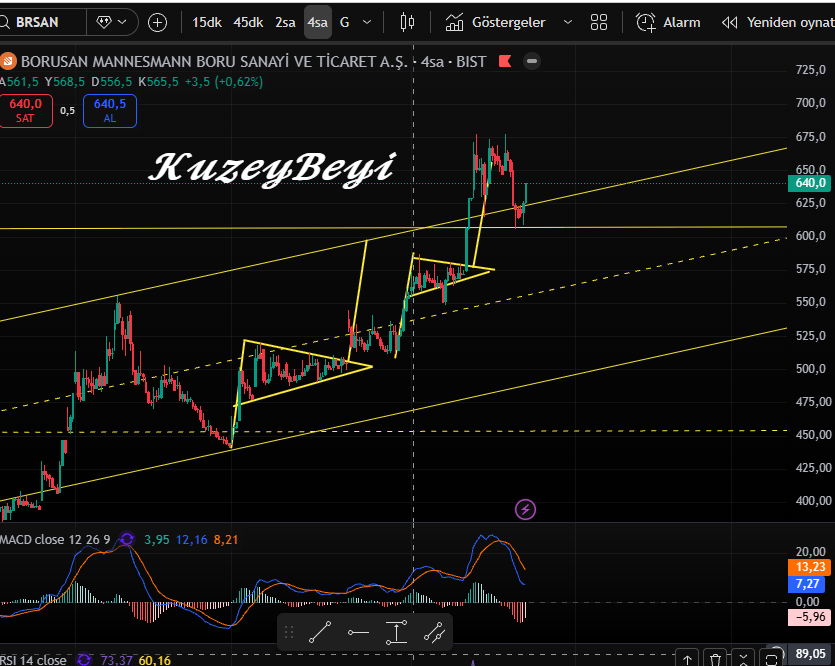Open the BRSAN symbol search box
The height and width of the screenshot is (666, 835).
pyautogui.click(x=43, y=22)
